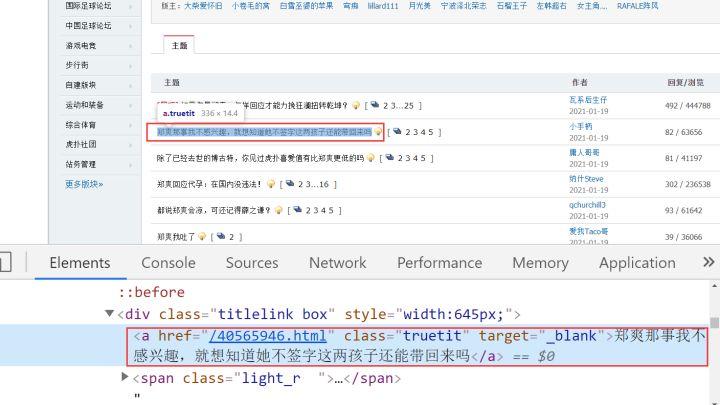The width and height of the screenshot is (720, 405).
Task: Click the lightbulb icon beside 薛之谦 thread
Action: point(278,210)
